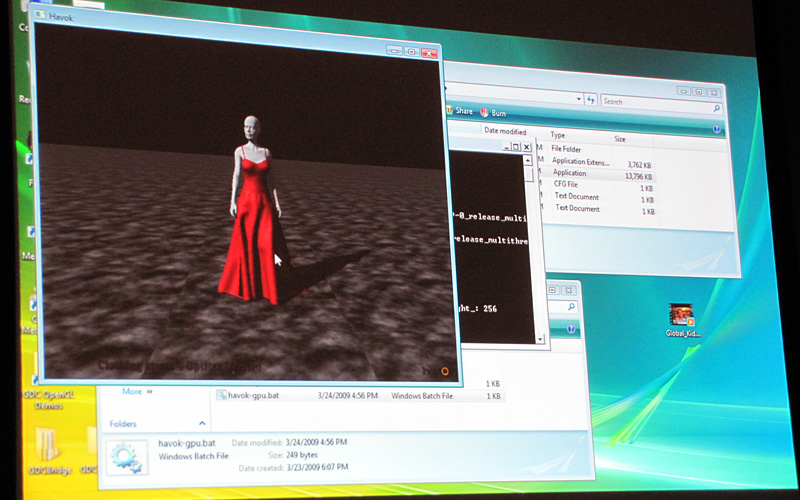Click the Havok window title text
This screenshot has height=500, width=800.
[61, 17]
